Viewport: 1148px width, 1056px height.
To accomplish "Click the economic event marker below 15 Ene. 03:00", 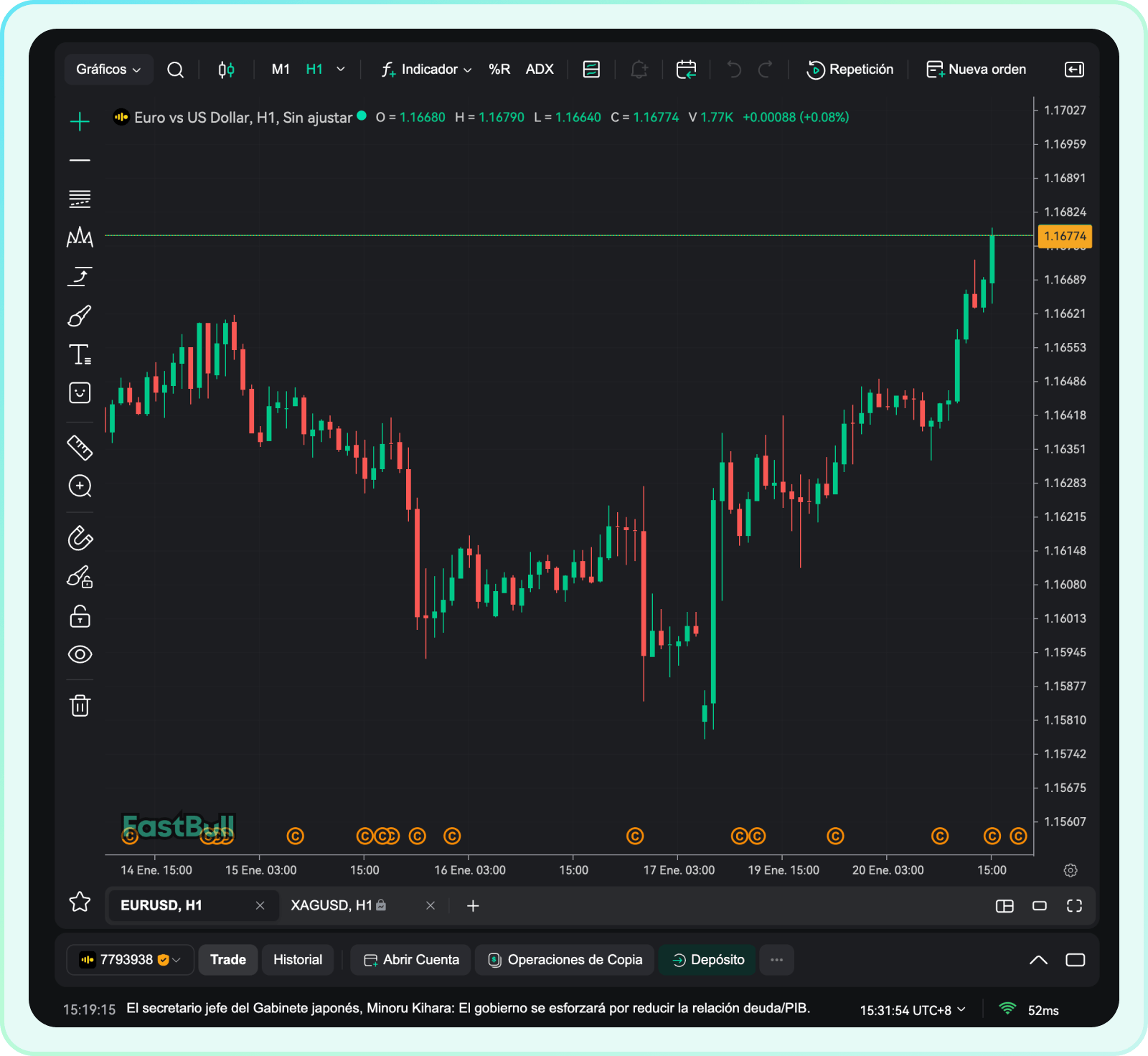I will tap(295, 836).
